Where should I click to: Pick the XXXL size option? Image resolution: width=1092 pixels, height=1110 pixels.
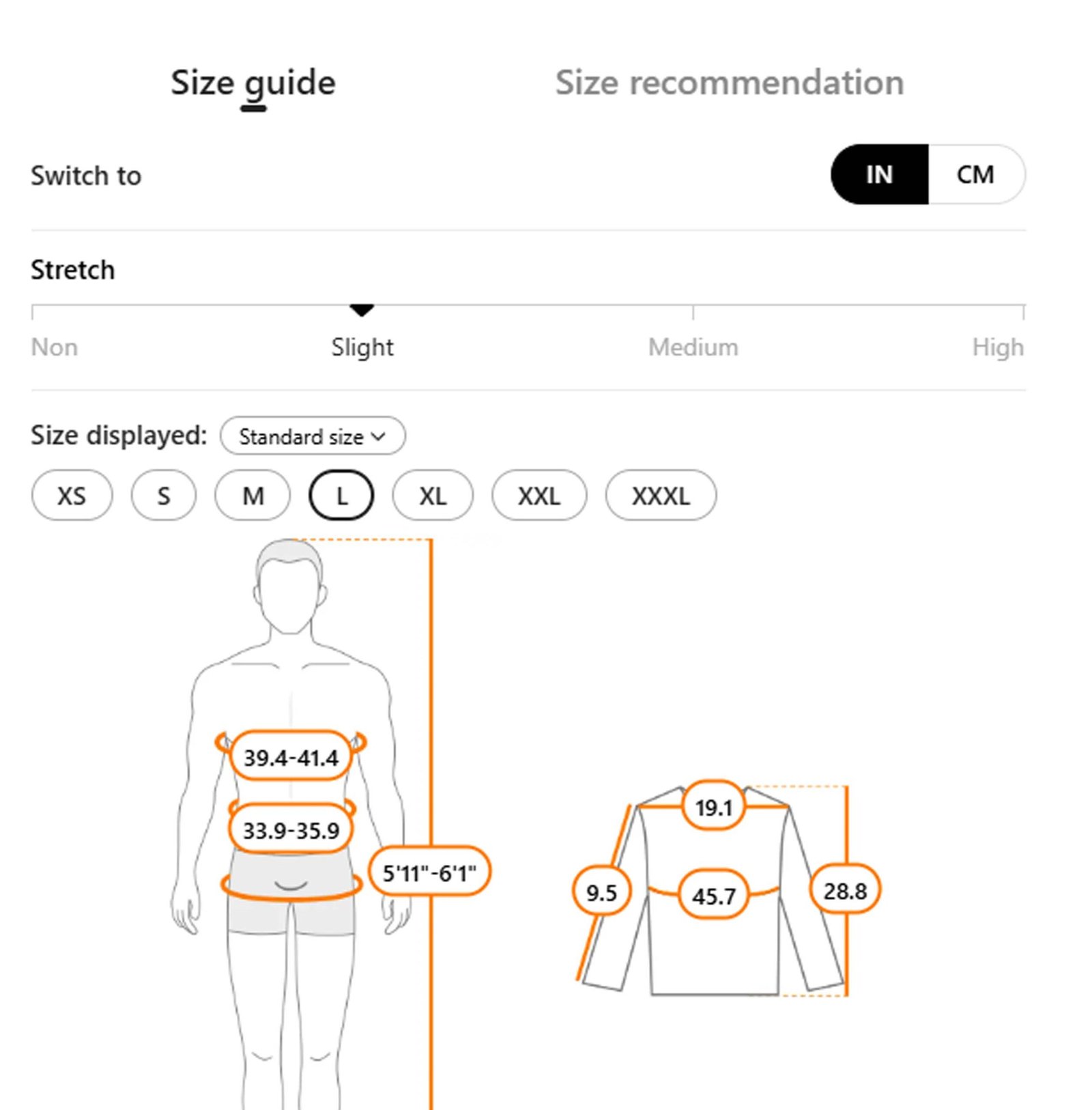[x=661, y=496]
